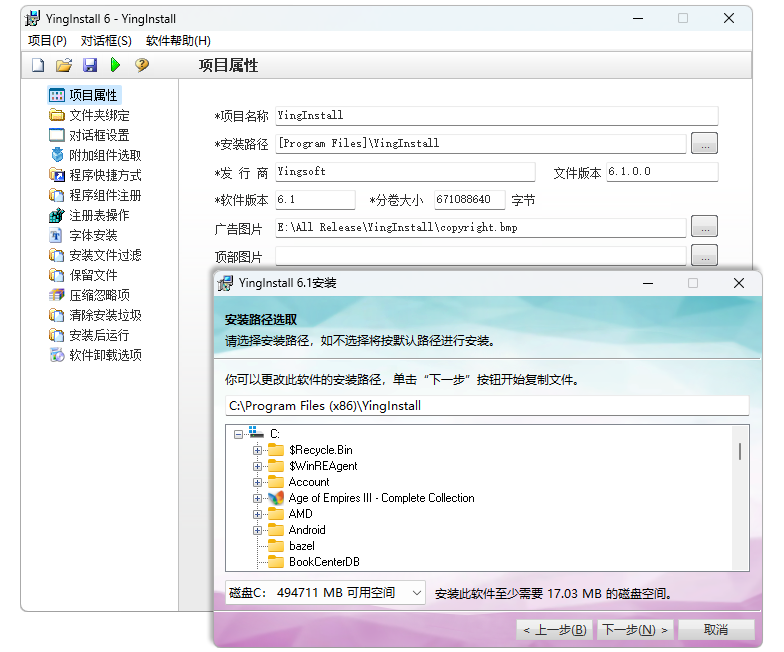Image resolution: width=784 pixels, height=652 pixels.
Task: Click the 广告图片 path field
Action: [x=481, y=228]
